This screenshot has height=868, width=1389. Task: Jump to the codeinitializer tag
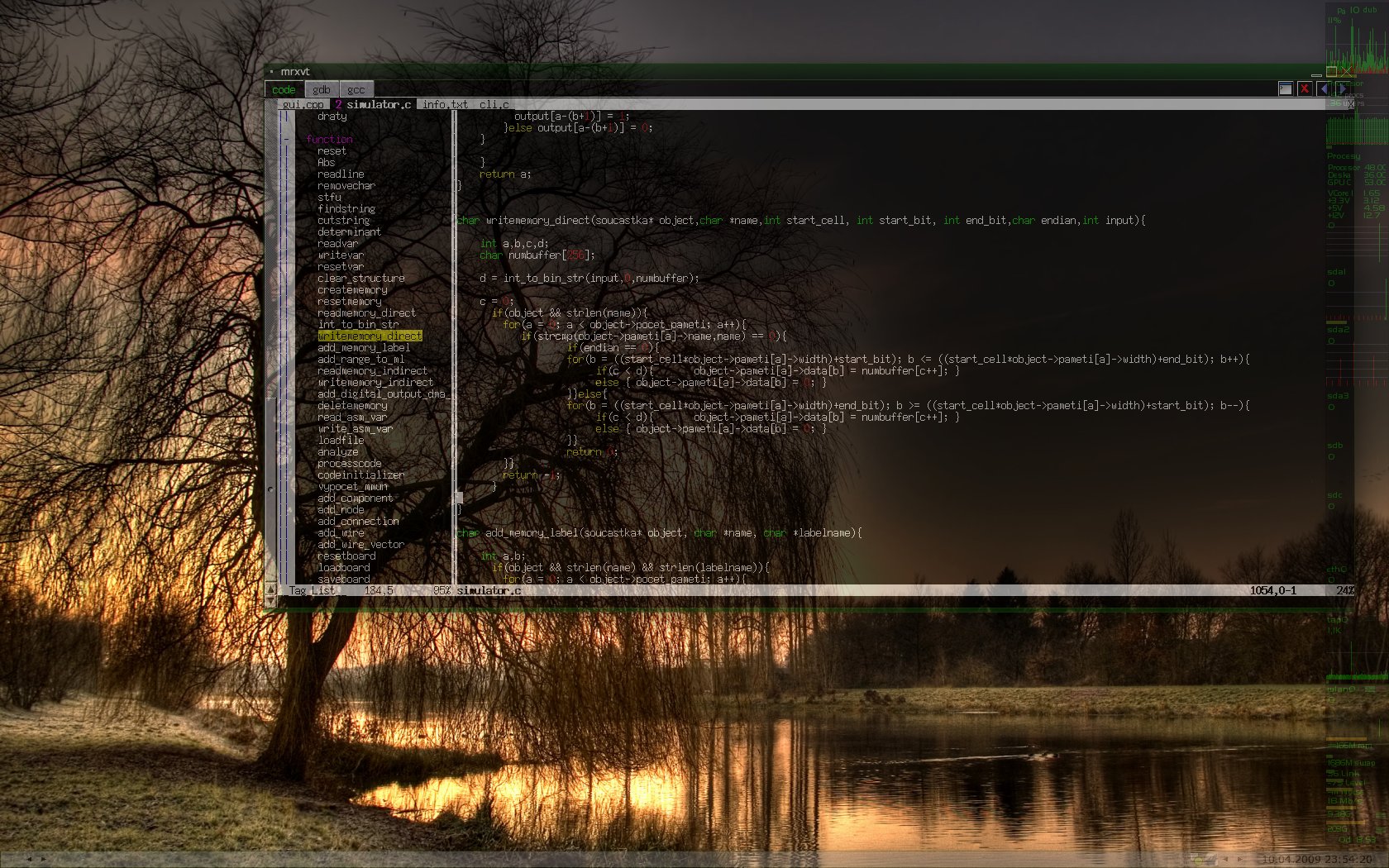pos(361,475)
